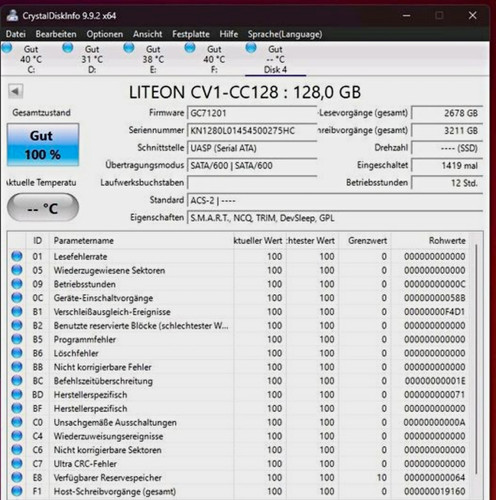The image size is (496, 500).
Task: Click the Parametername column header
Action: [141, 240]
